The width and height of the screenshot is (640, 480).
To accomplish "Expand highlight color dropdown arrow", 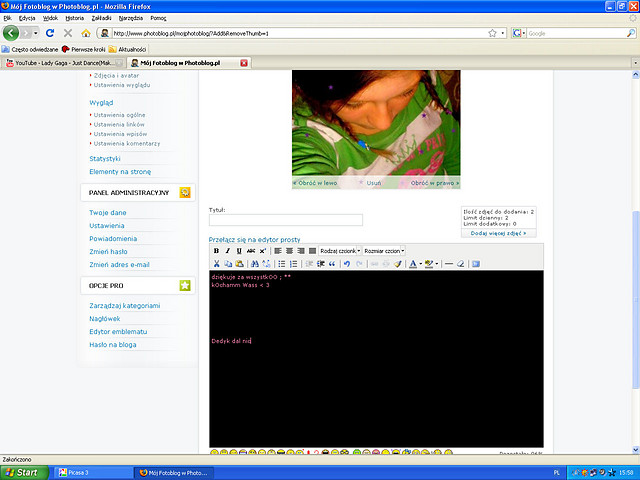I will tap(437, 264).
